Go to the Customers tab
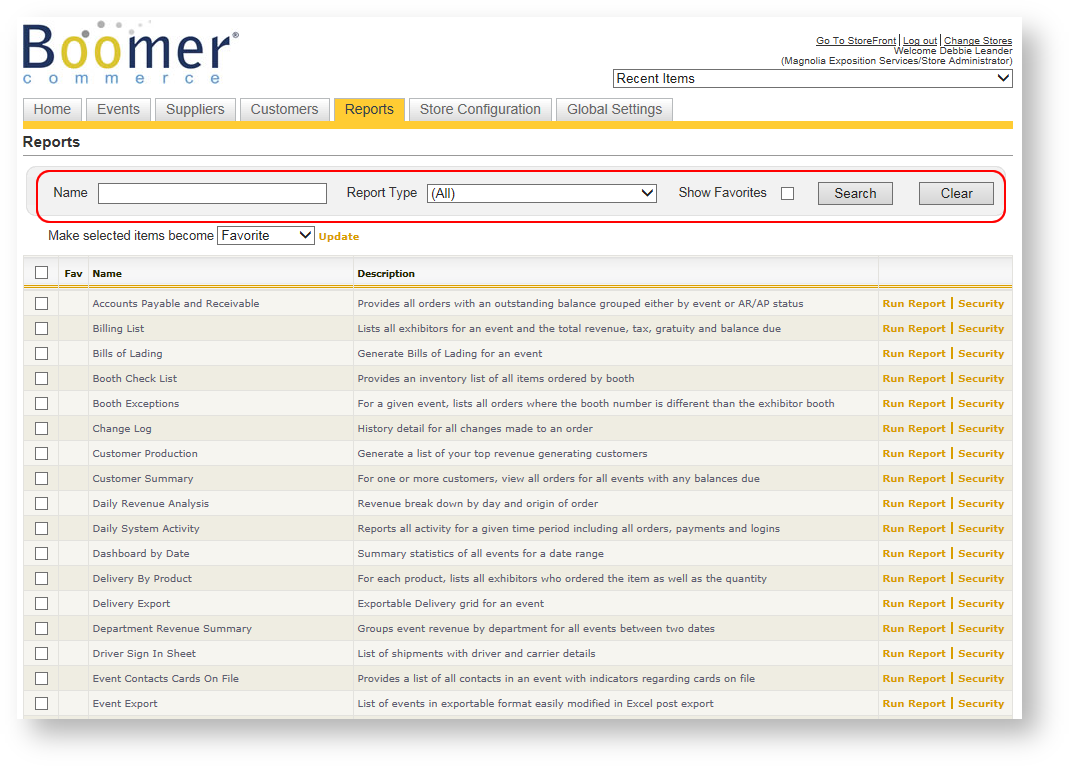 click(x=286, y=109)
